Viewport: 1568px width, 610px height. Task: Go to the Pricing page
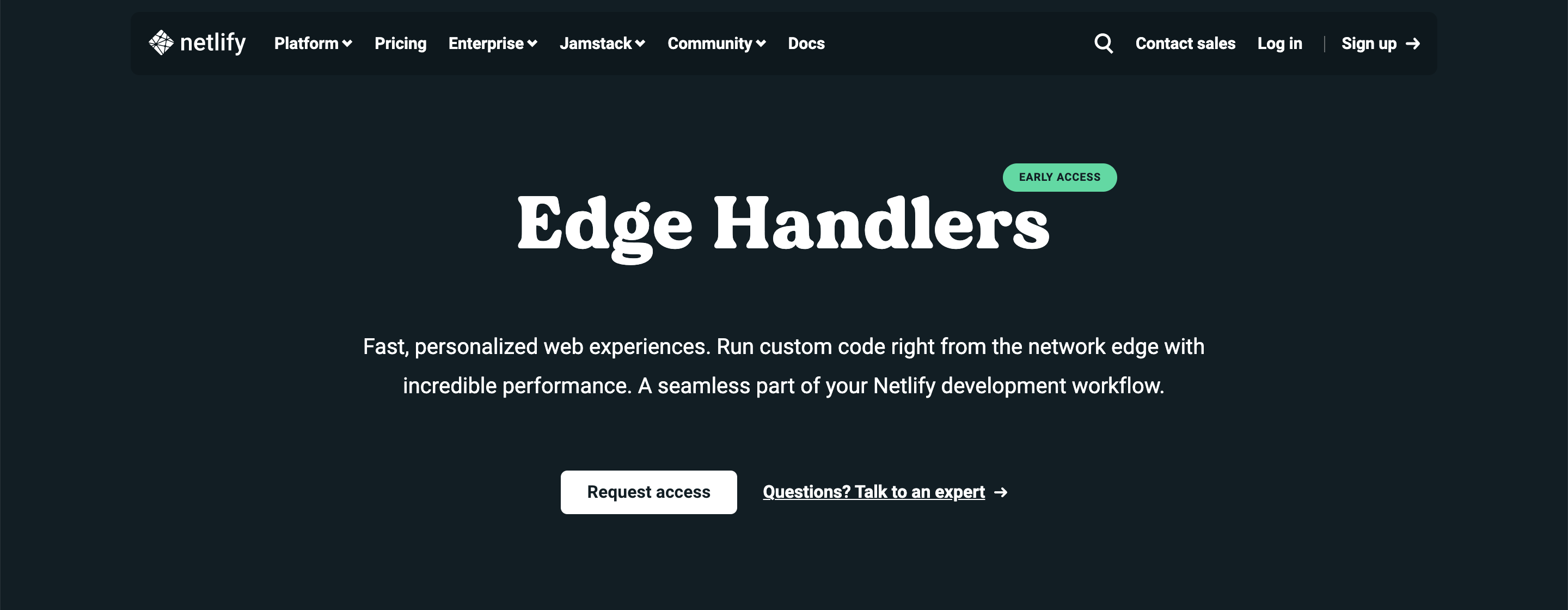[401, 44]
